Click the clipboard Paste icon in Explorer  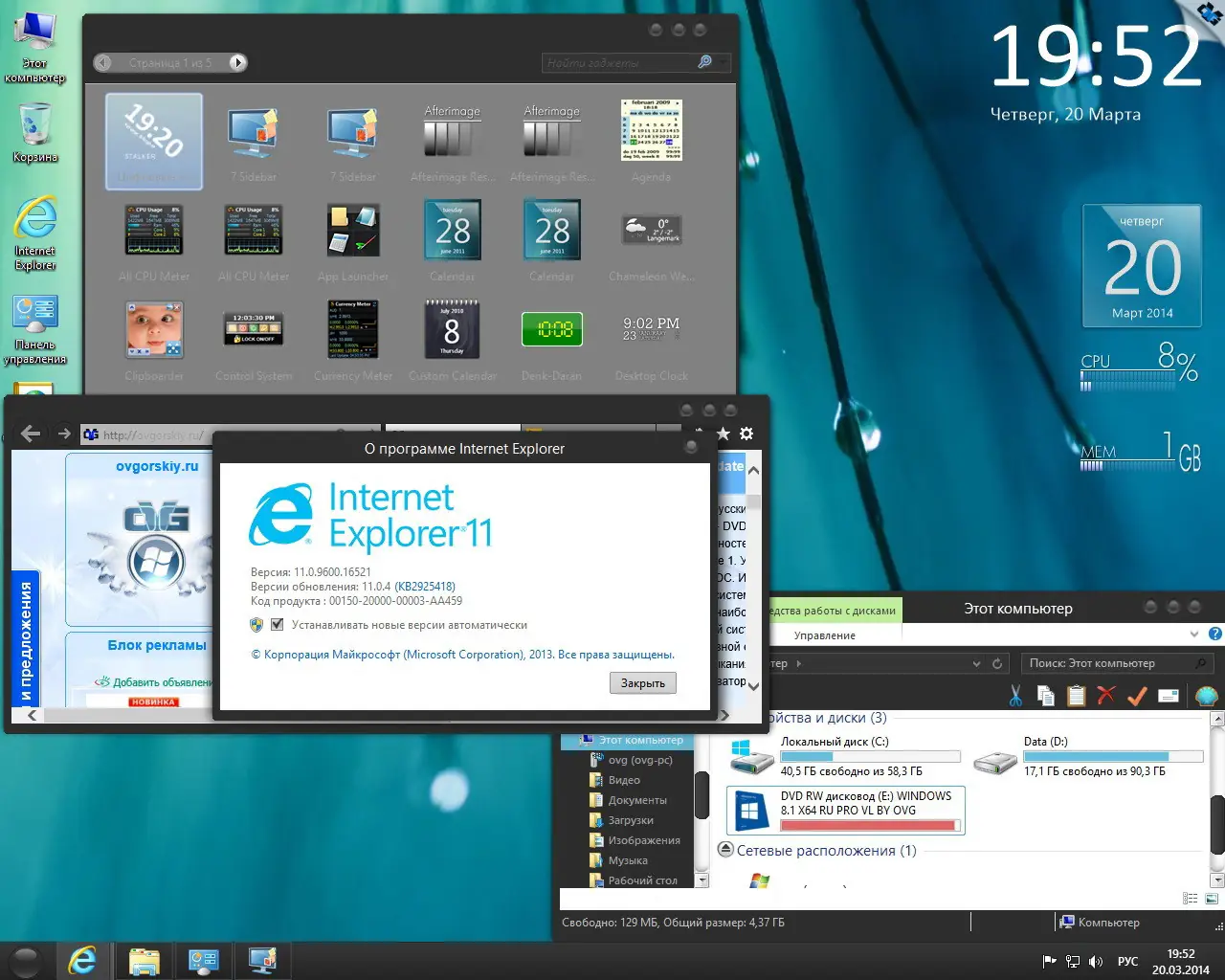tap(1077, 696)
